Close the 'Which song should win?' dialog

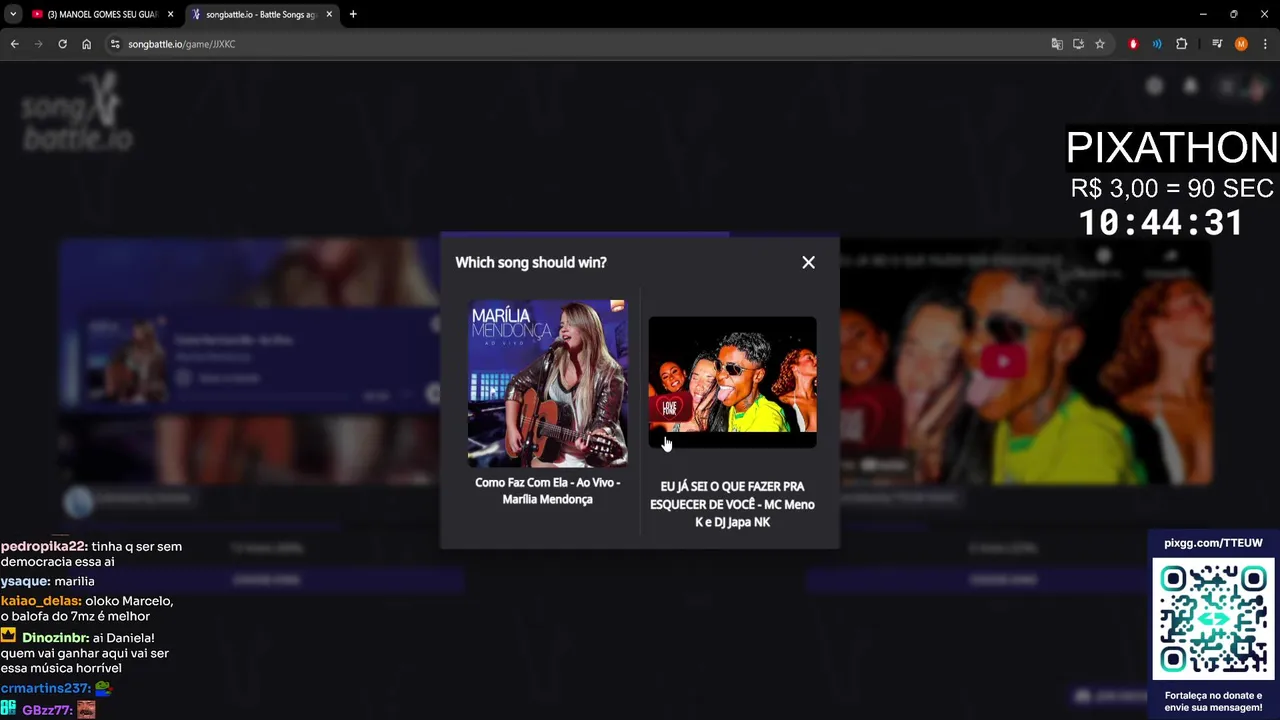point(808,262)
